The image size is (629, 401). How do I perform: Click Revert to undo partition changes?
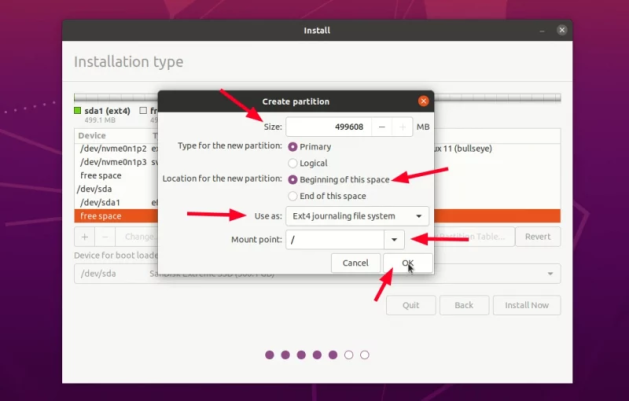click(x=538, y=237)
